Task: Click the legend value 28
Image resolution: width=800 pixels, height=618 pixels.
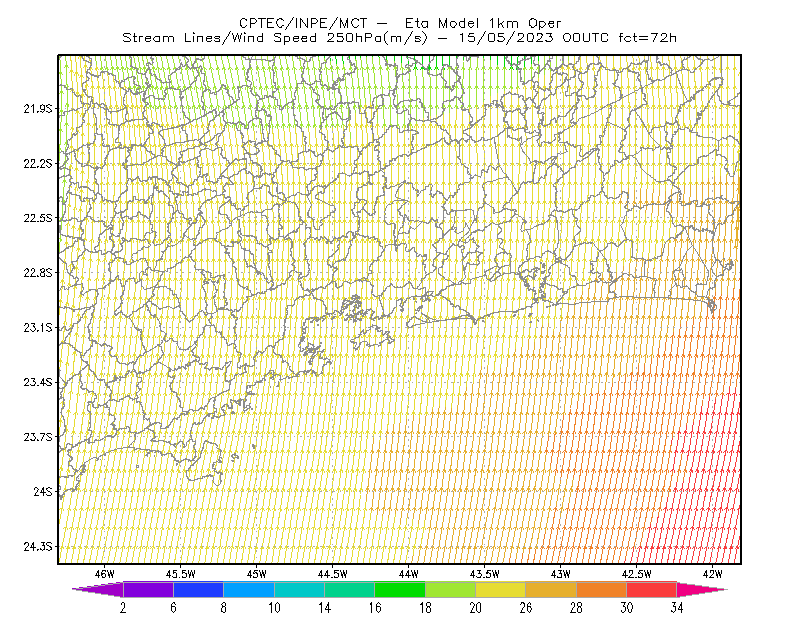Action: pyautogui.click(x=576, y=608)
